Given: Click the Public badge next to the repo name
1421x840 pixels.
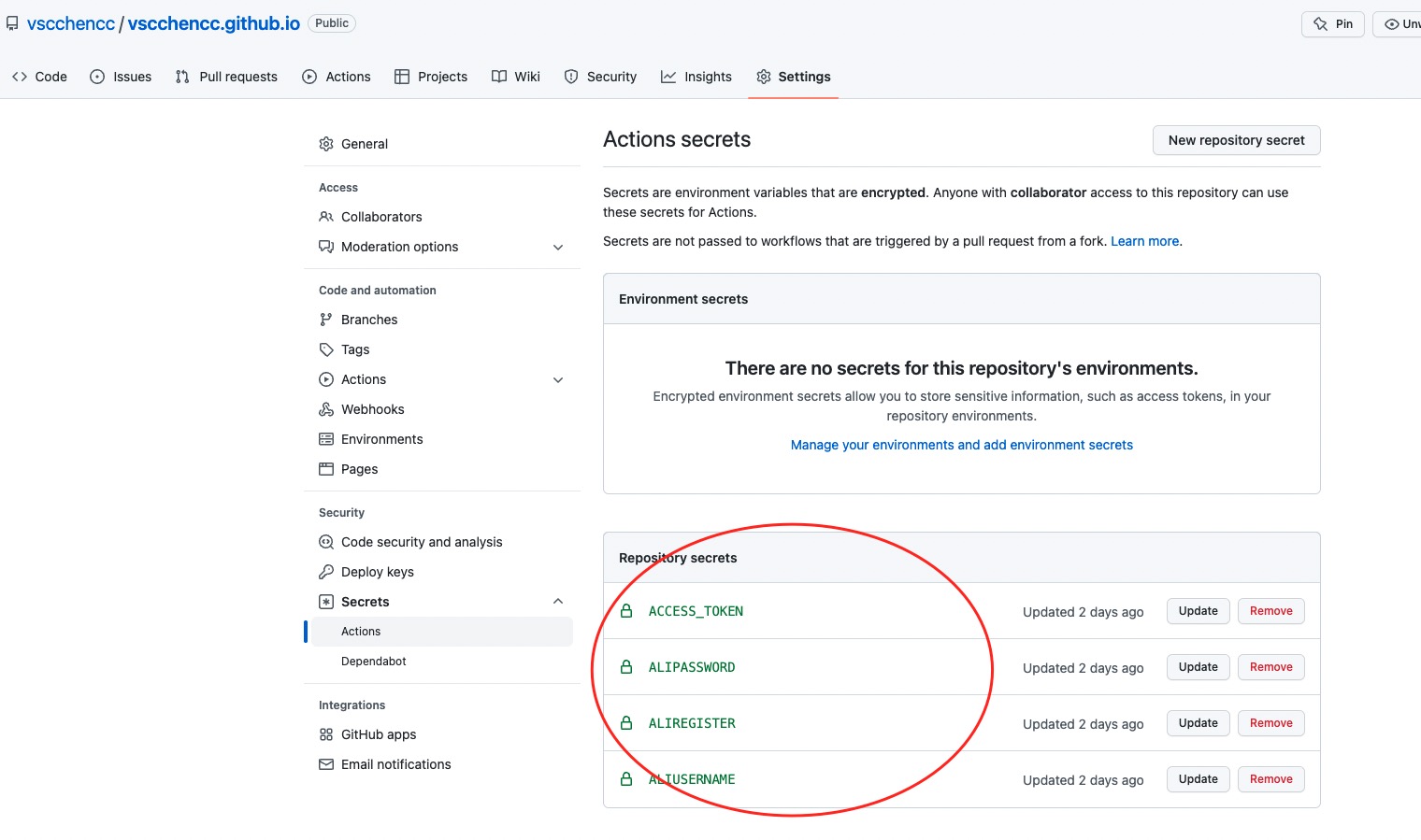Looking at the screenshot, I should point(331,22).
